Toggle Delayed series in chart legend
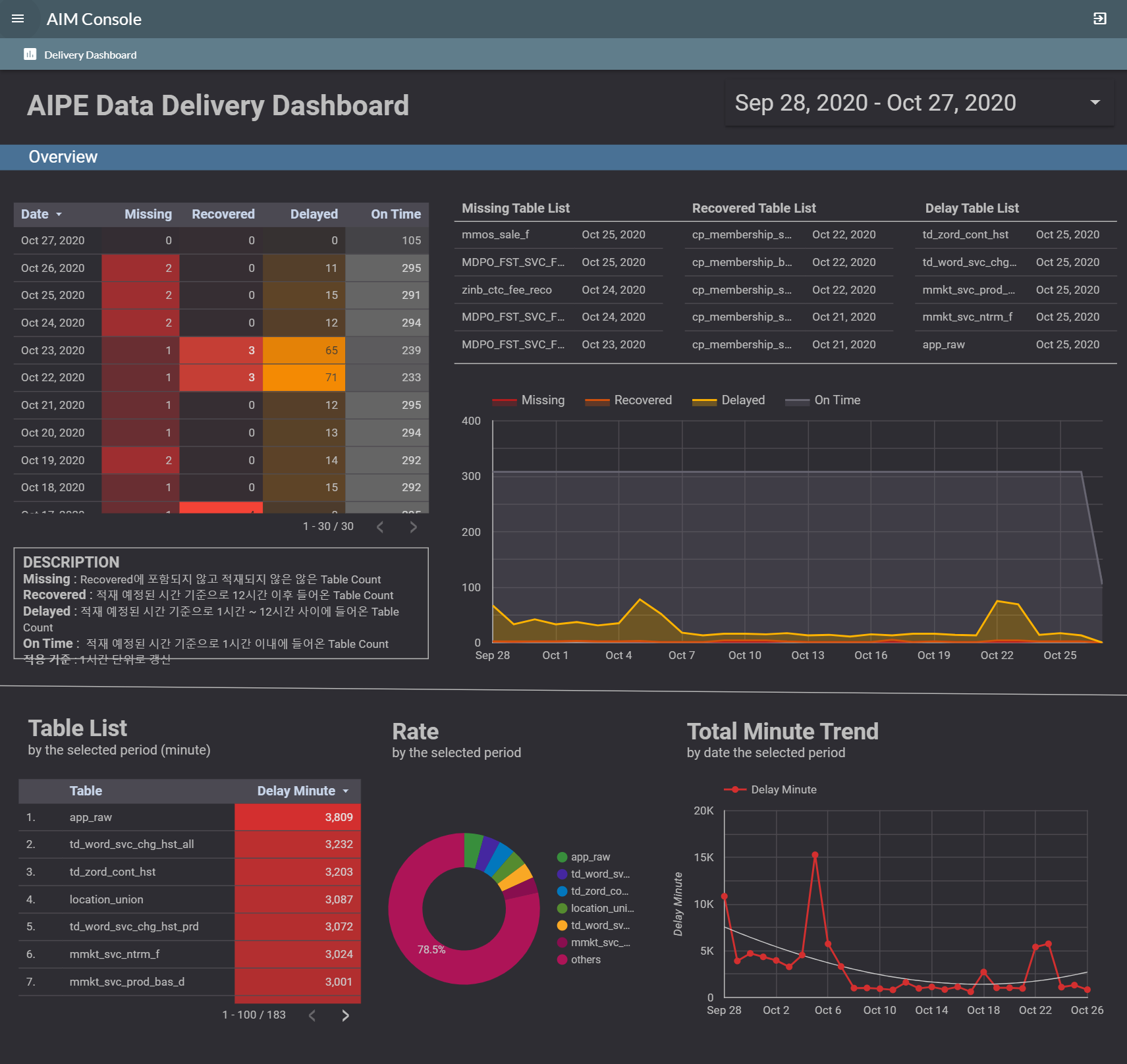Viewport: 1127px width, 1064px height. [728, 400]
